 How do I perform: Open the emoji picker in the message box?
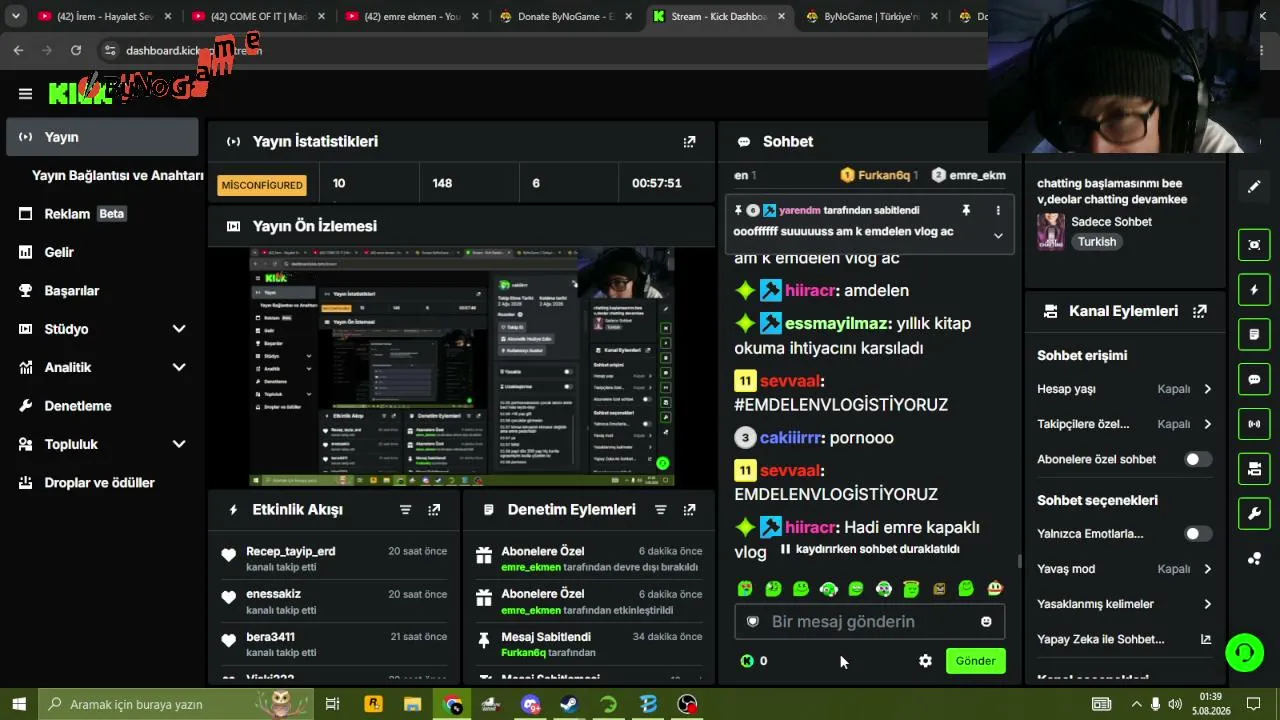click(986, 622)
